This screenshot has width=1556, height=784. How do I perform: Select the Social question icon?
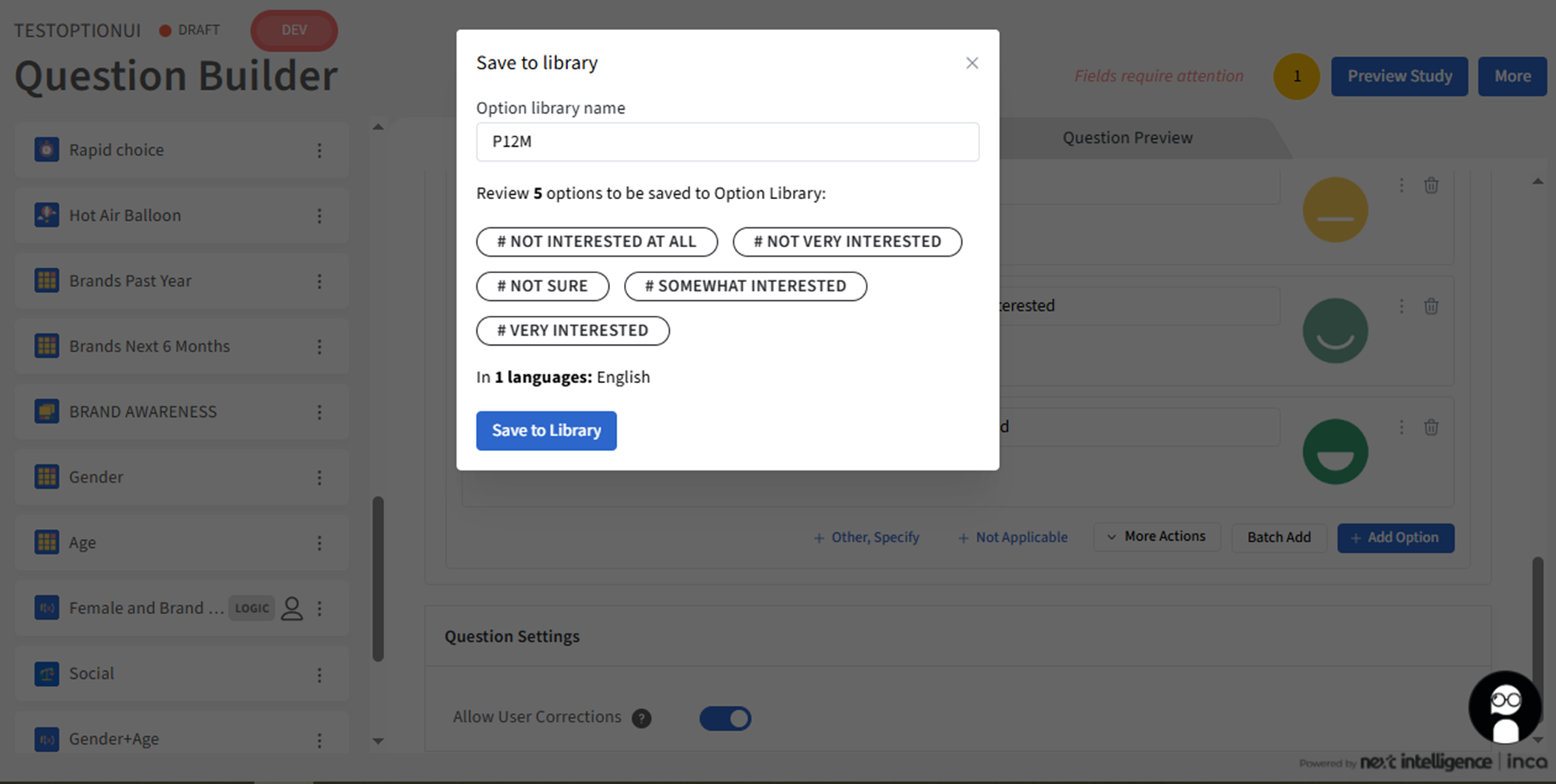[47, 674]
